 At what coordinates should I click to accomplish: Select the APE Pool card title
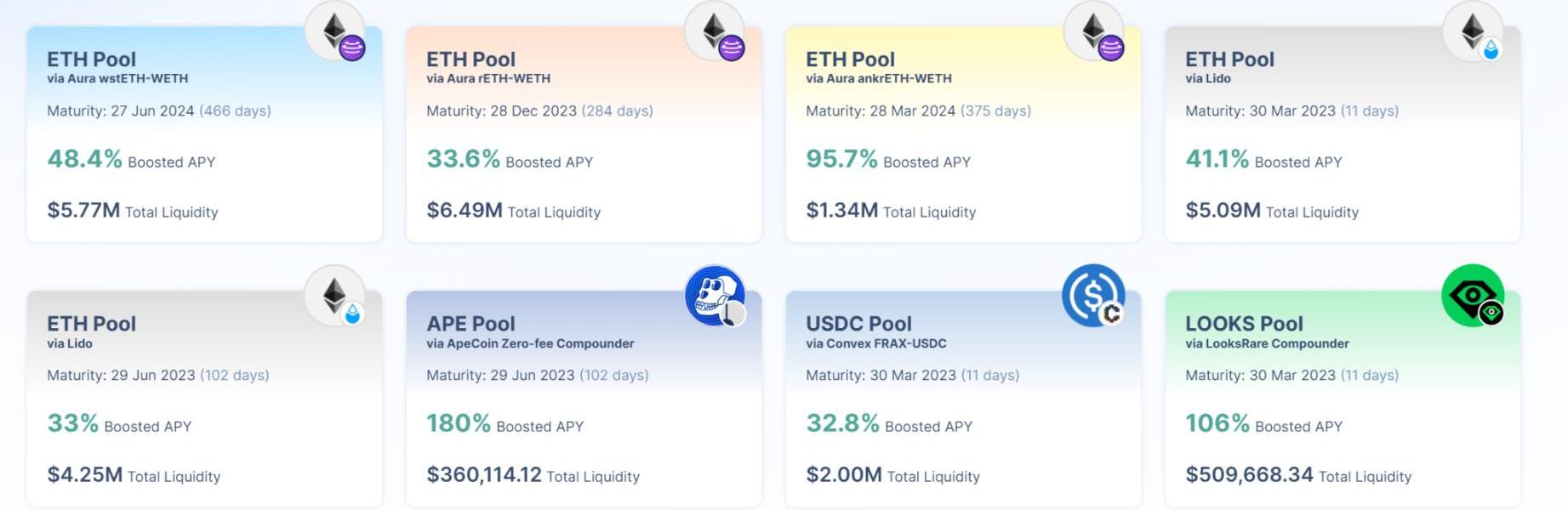coord(470,324)
